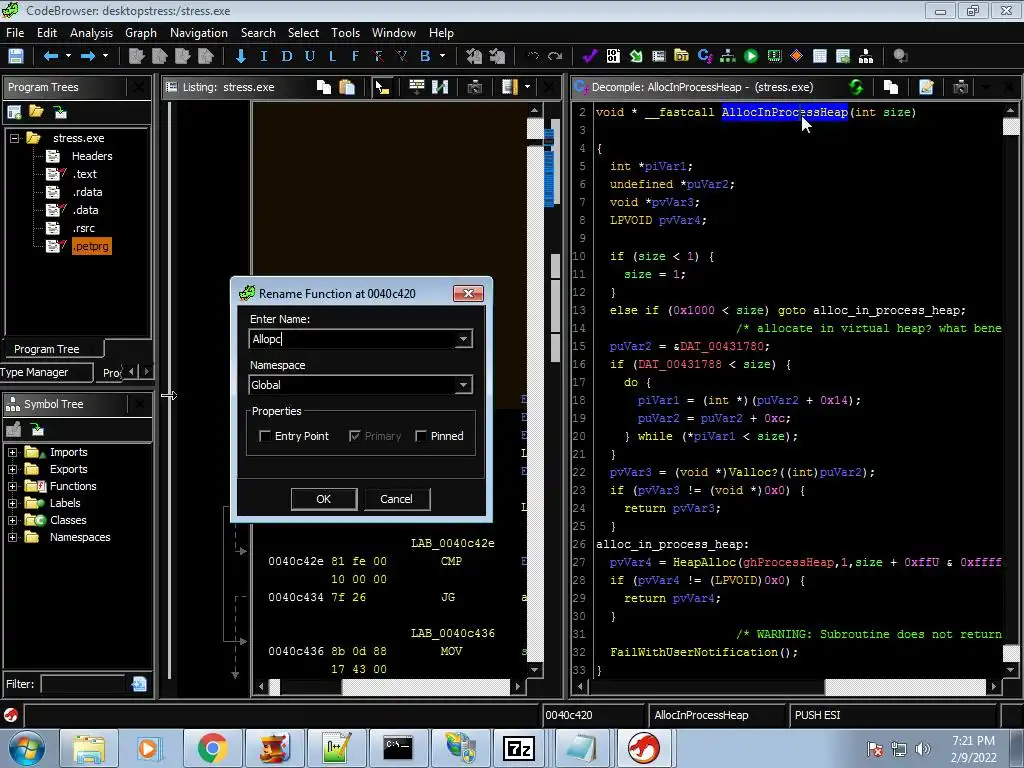The height and width of the screenshot is (768, 1024).
Task: Click the blue down-arrow navigation icon
Action: 241,56
